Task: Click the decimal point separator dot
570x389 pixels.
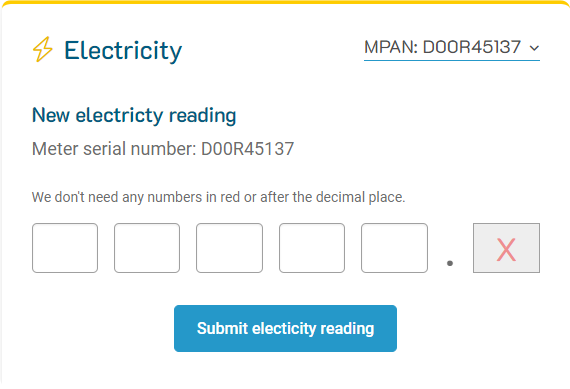Action: click(x=450, y=263)
